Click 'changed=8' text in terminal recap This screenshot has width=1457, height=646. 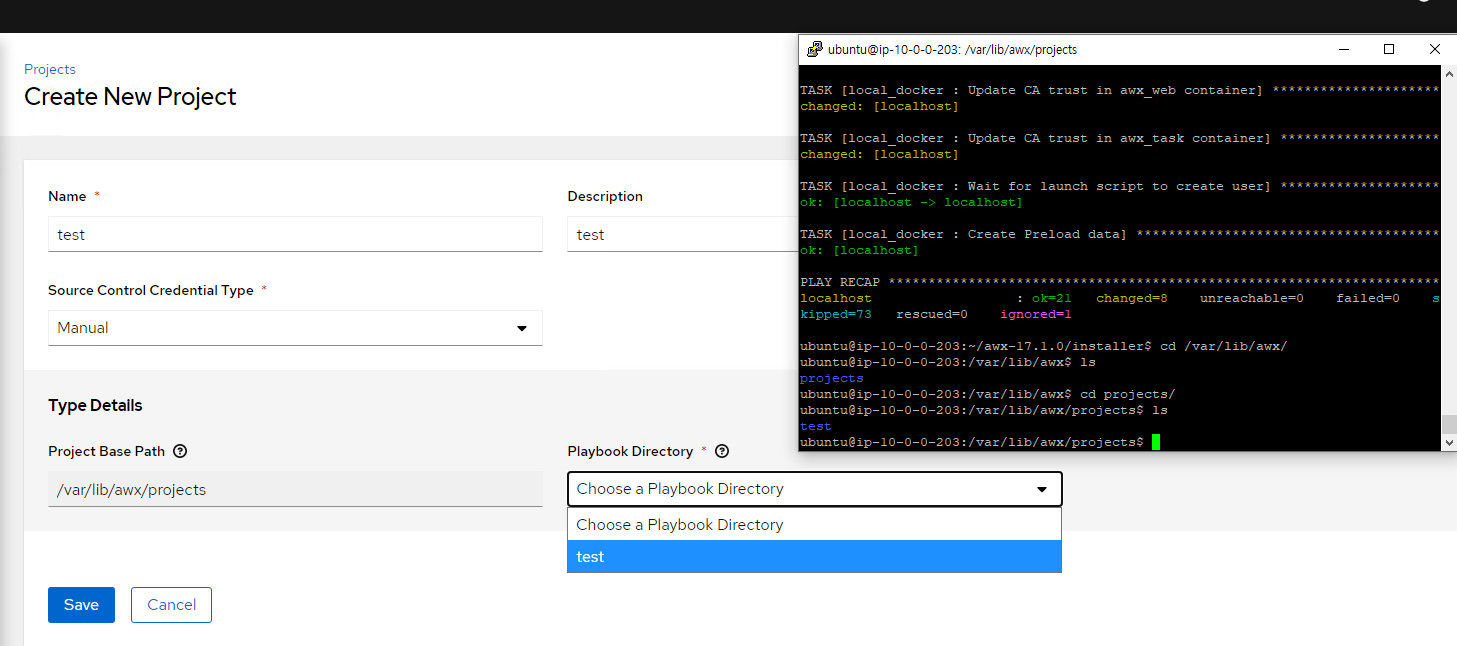pyautogui.click(x=1132, y=298)
